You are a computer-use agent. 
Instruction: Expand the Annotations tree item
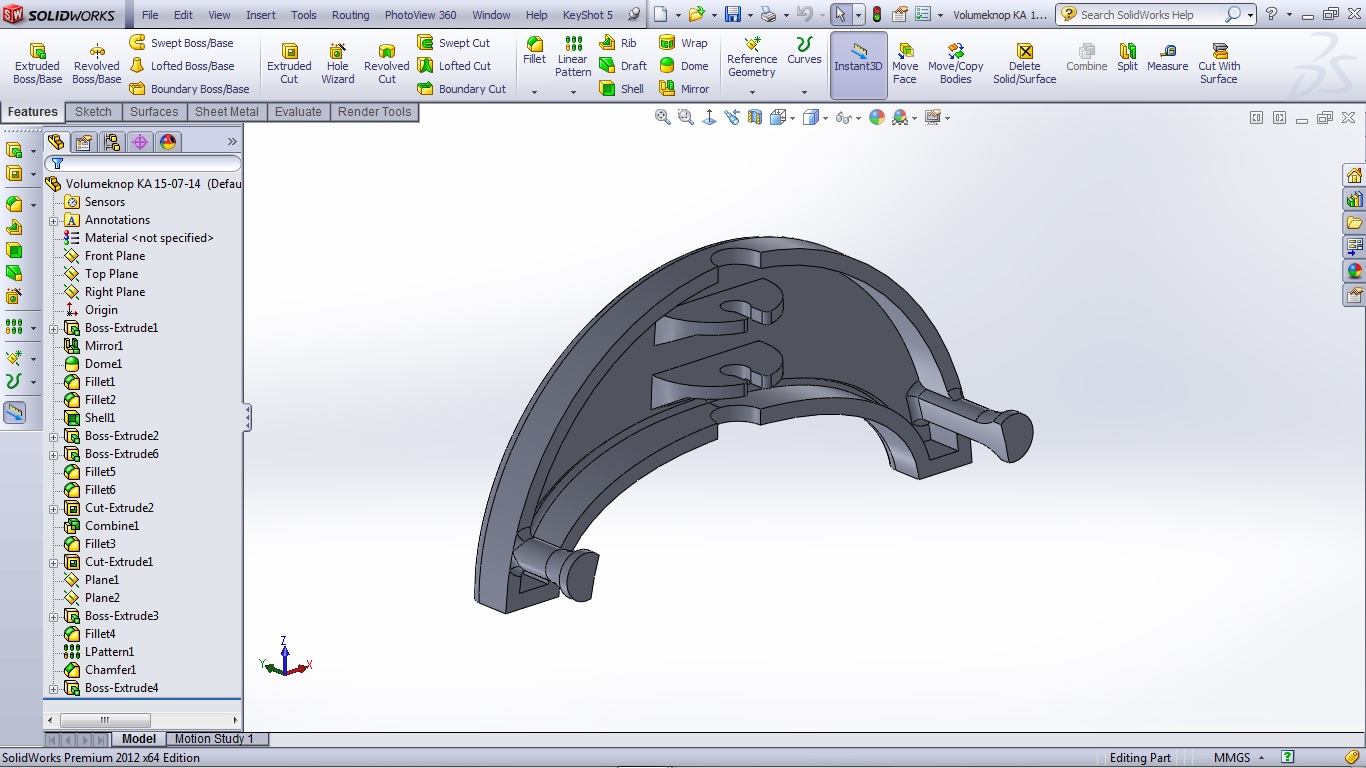pos(54,220)
